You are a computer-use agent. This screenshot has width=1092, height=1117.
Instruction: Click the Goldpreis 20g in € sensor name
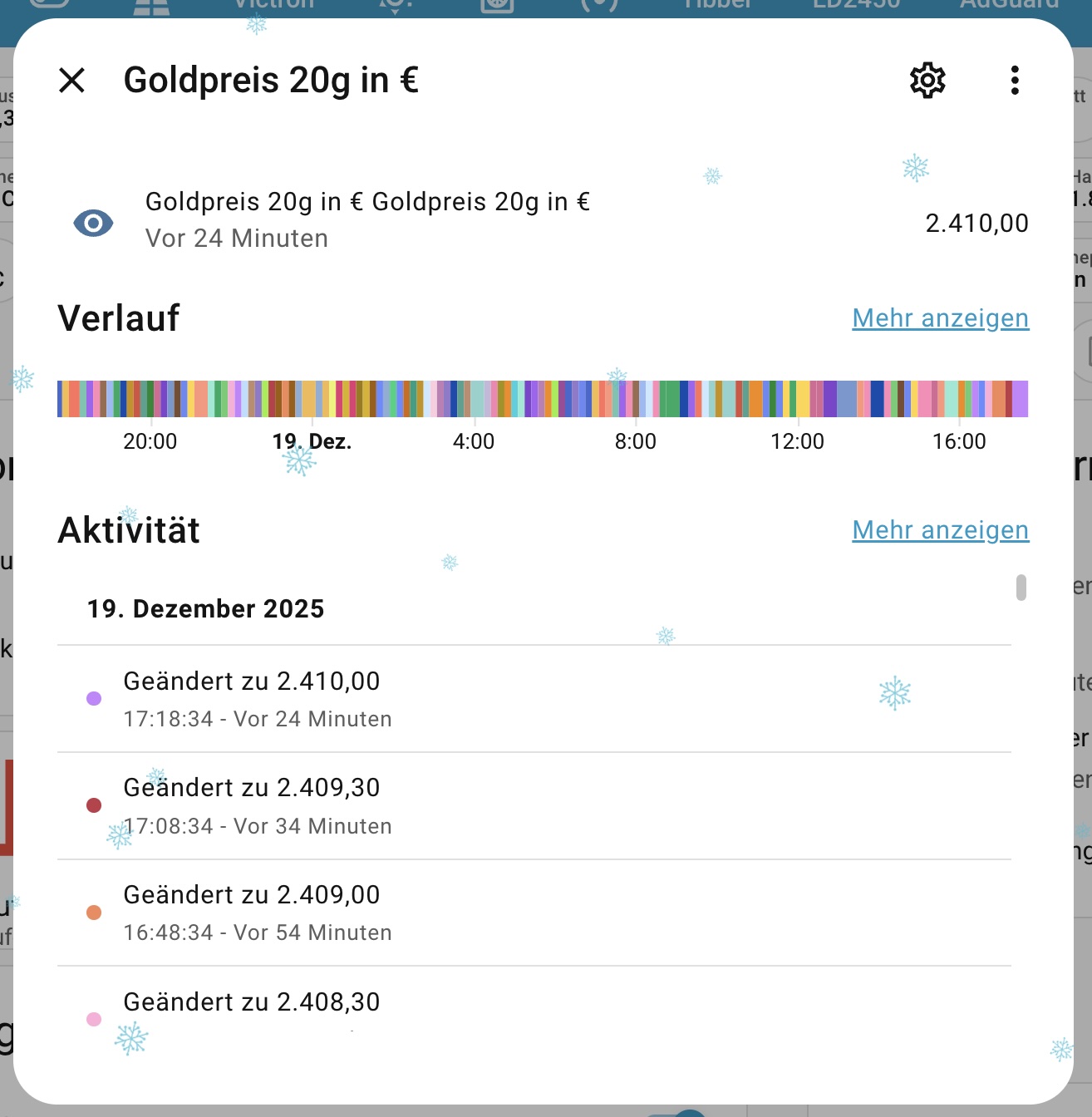click(x=367, y=202)
